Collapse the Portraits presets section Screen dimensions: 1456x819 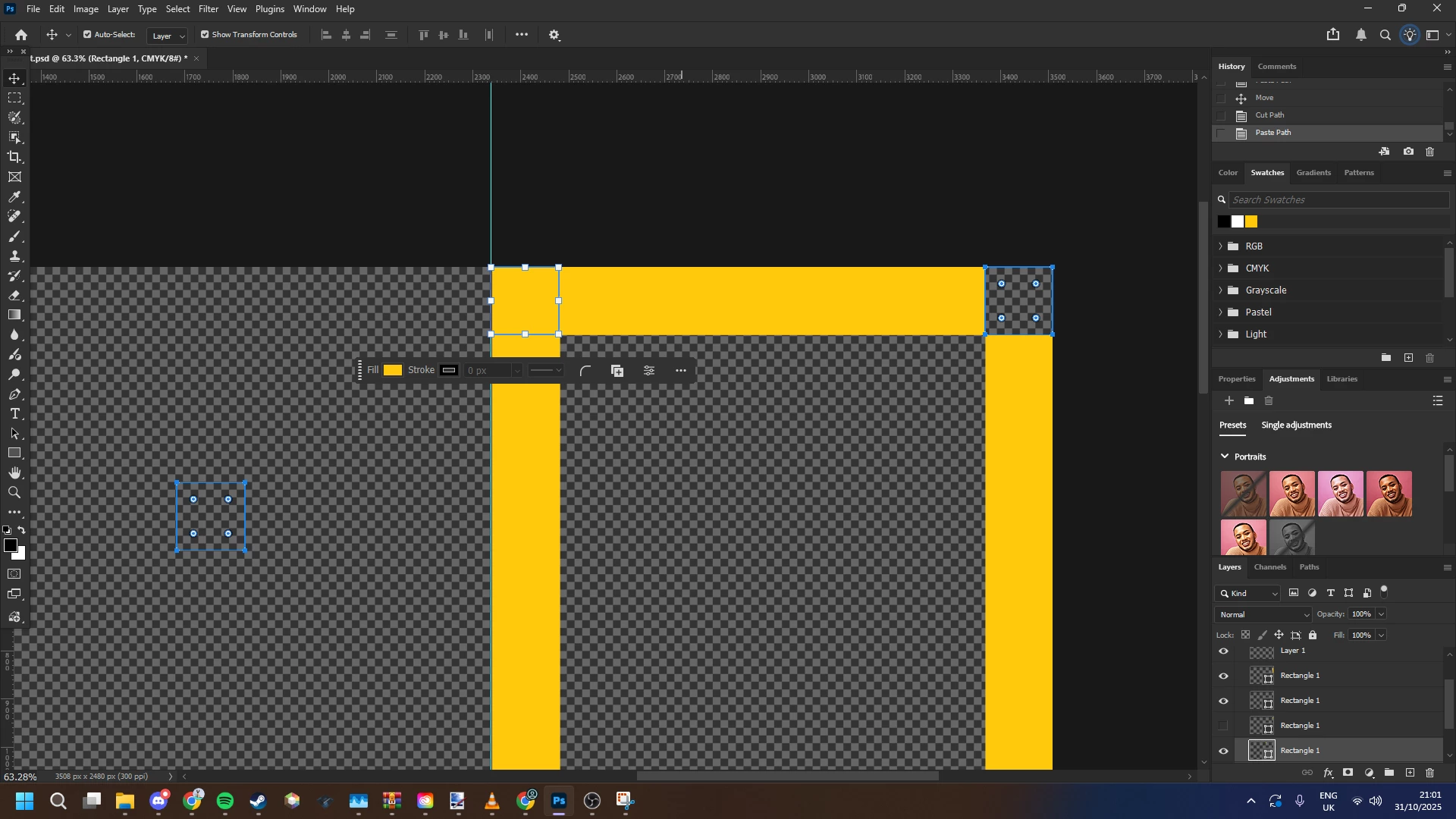point(1225,457)
